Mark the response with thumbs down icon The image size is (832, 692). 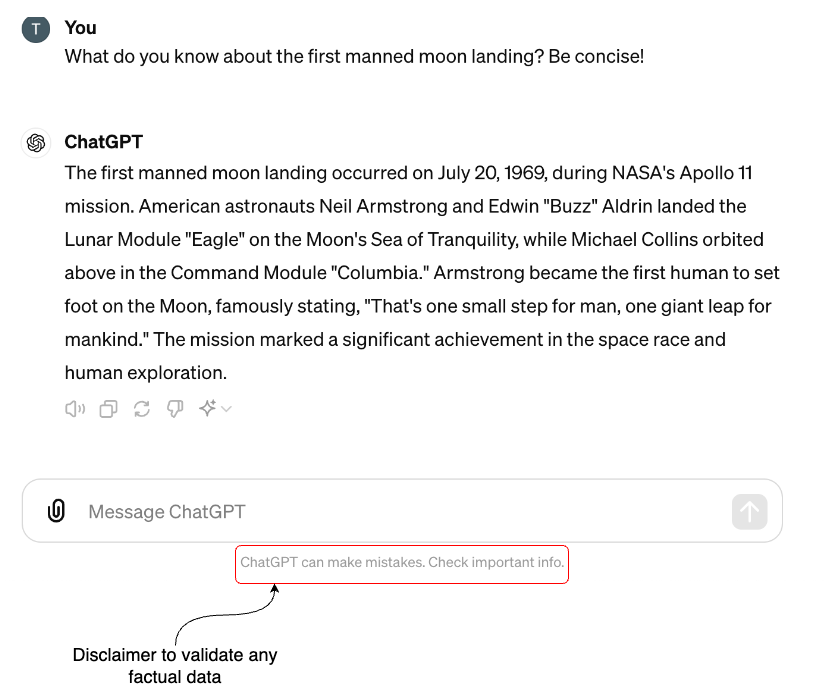pyautogui.click(x=175, y=408)
